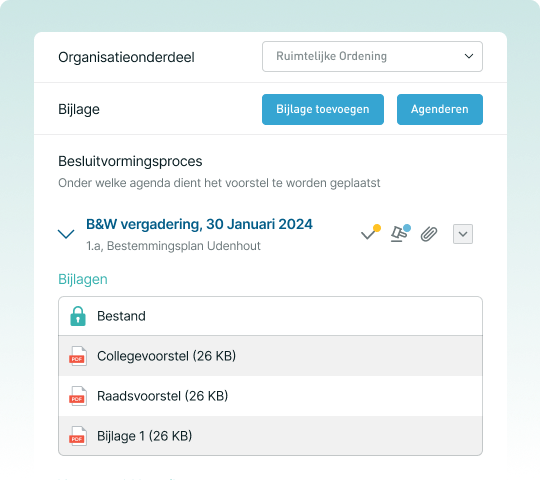
Task: Click the Besluitvormingsproces heading
Action: click(130, 161)
